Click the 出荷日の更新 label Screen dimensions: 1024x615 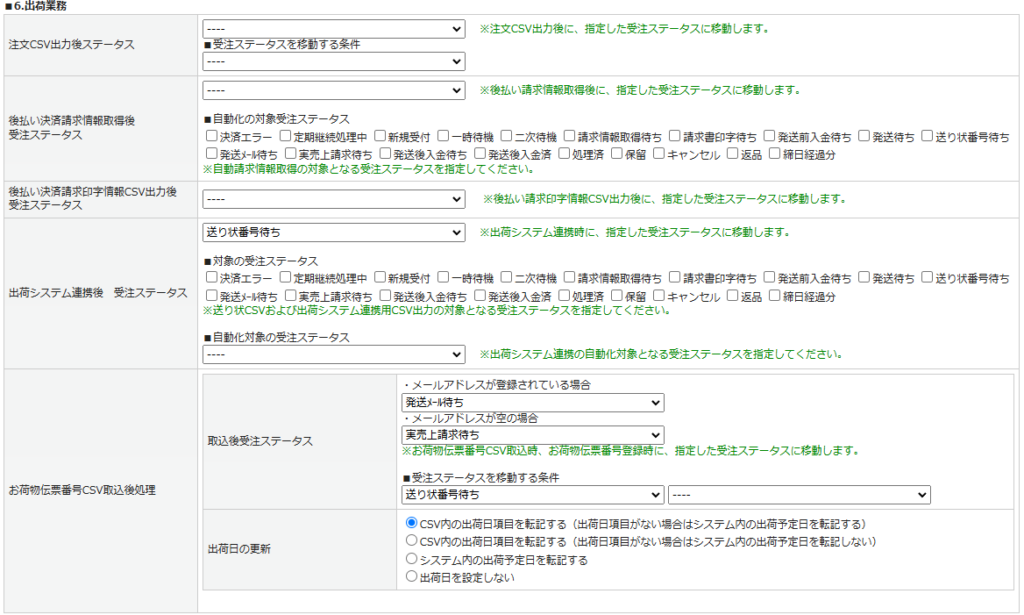[x=239, y=549]
